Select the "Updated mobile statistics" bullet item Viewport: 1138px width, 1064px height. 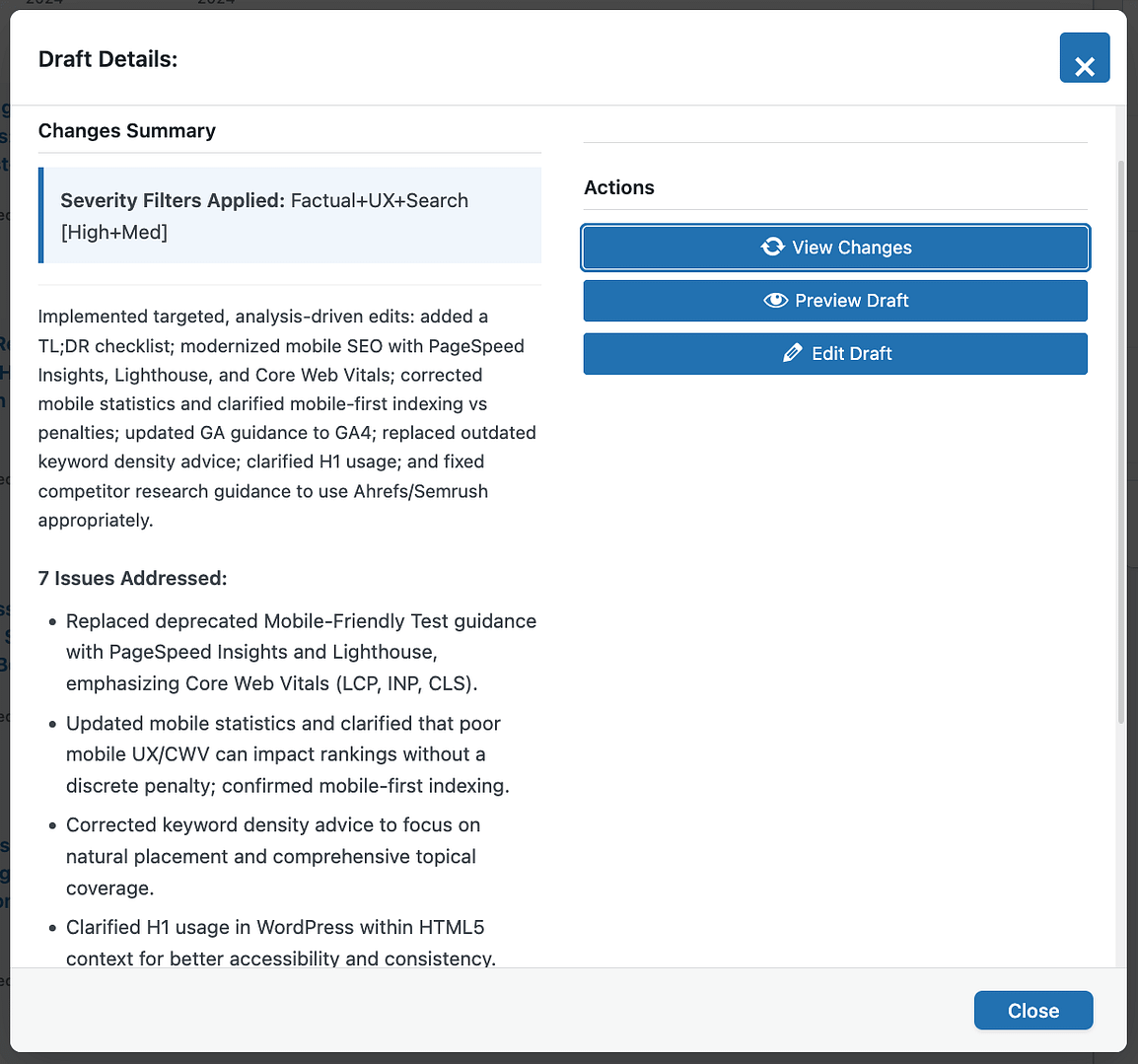point(287,754)
